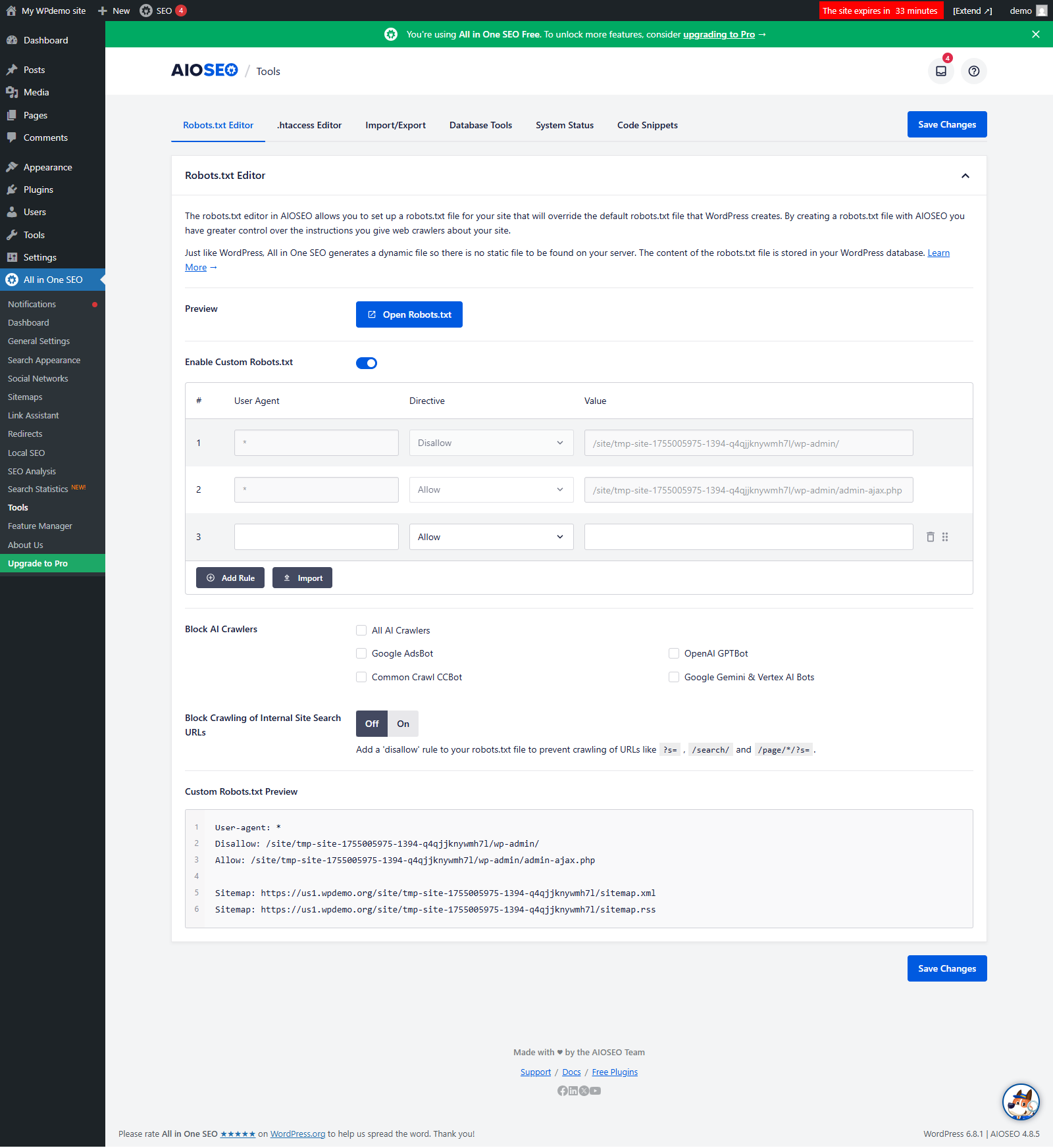Switch to the .htaccess Editor tab
Image resolution: width=1053 pixels, height=1148 pixels.
309,125
